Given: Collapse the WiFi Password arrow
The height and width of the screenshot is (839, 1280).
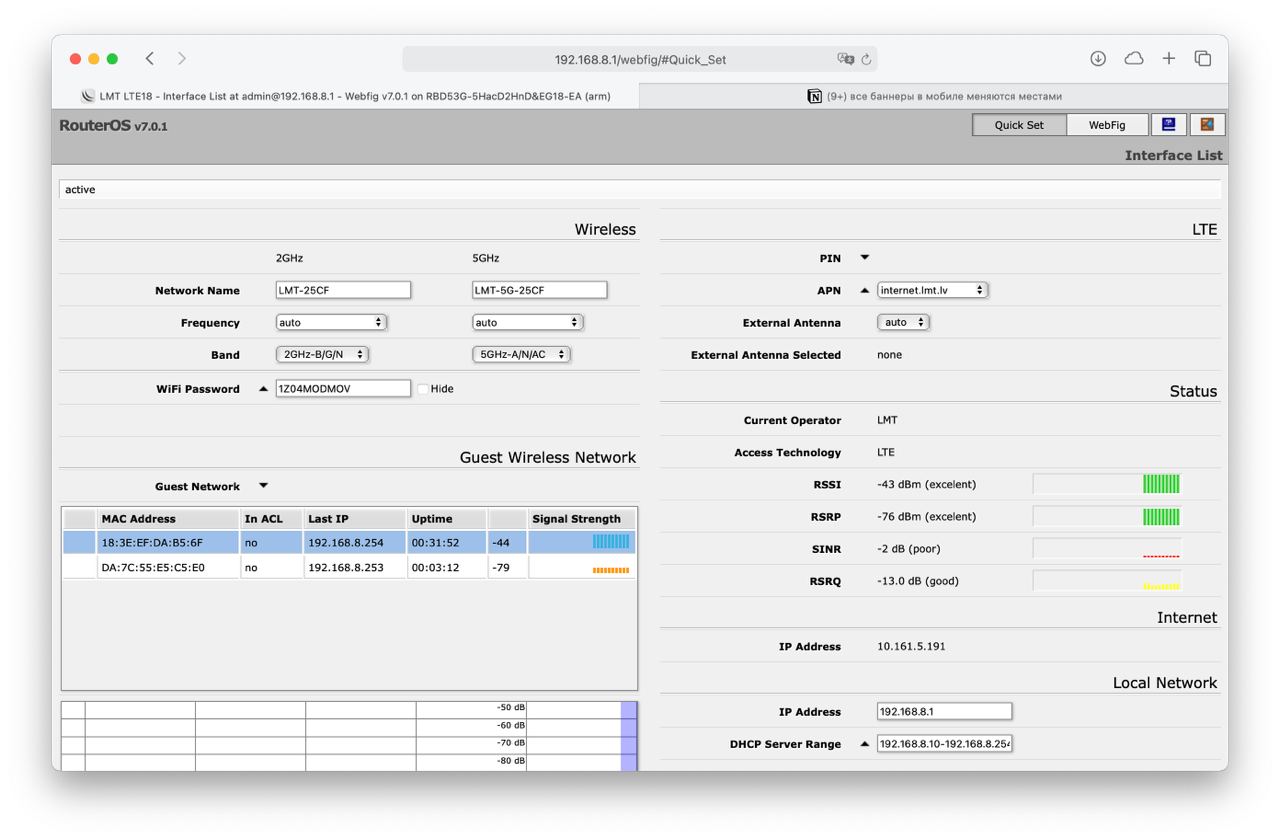Looking at the screenshot, I should pos(263,389).
